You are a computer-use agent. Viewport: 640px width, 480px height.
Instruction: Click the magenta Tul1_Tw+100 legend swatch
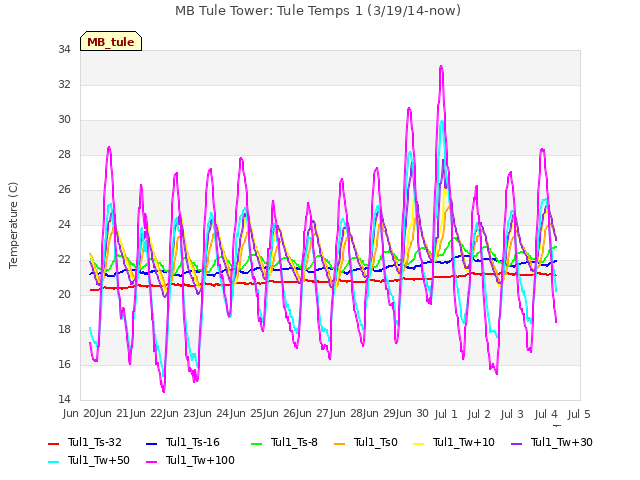pos(151,462)
